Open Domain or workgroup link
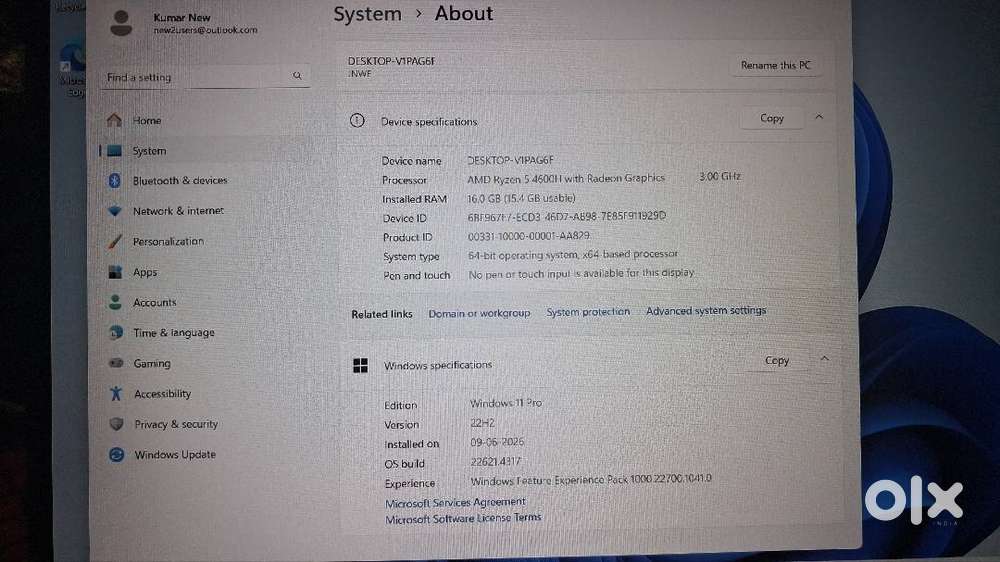This screenshot has width=1000, height=562. pos(479,313)
